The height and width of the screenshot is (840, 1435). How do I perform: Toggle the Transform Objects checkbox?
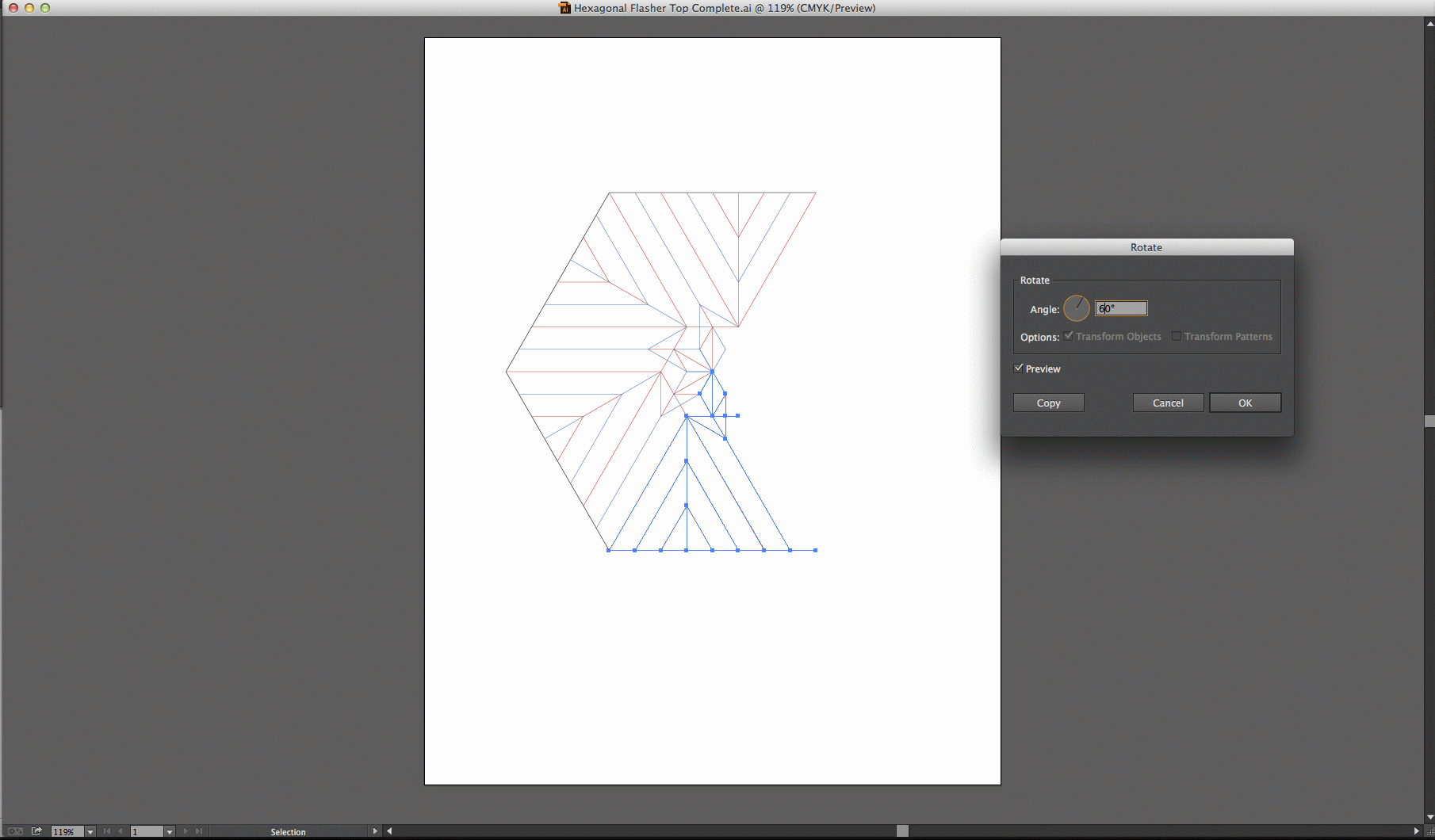[x=1069, y=336]
